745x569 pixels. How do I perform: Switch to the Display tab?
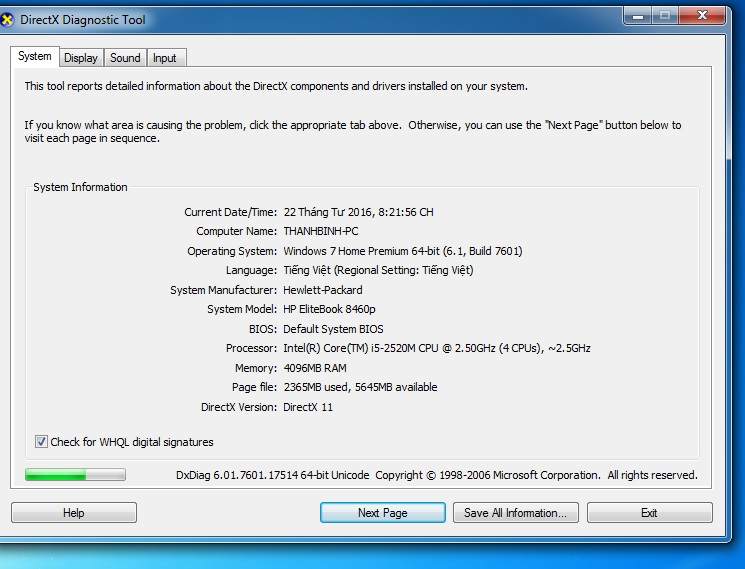pos(81,58)
